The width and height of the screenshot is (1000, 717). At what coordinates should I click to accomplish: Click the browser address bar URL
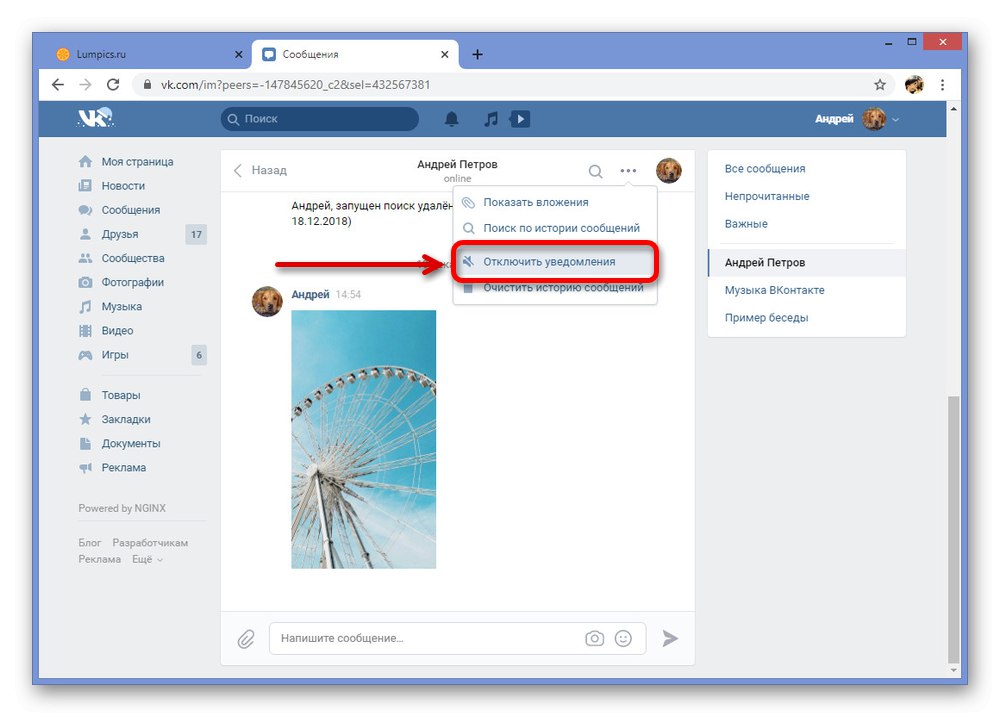point(295,85)
